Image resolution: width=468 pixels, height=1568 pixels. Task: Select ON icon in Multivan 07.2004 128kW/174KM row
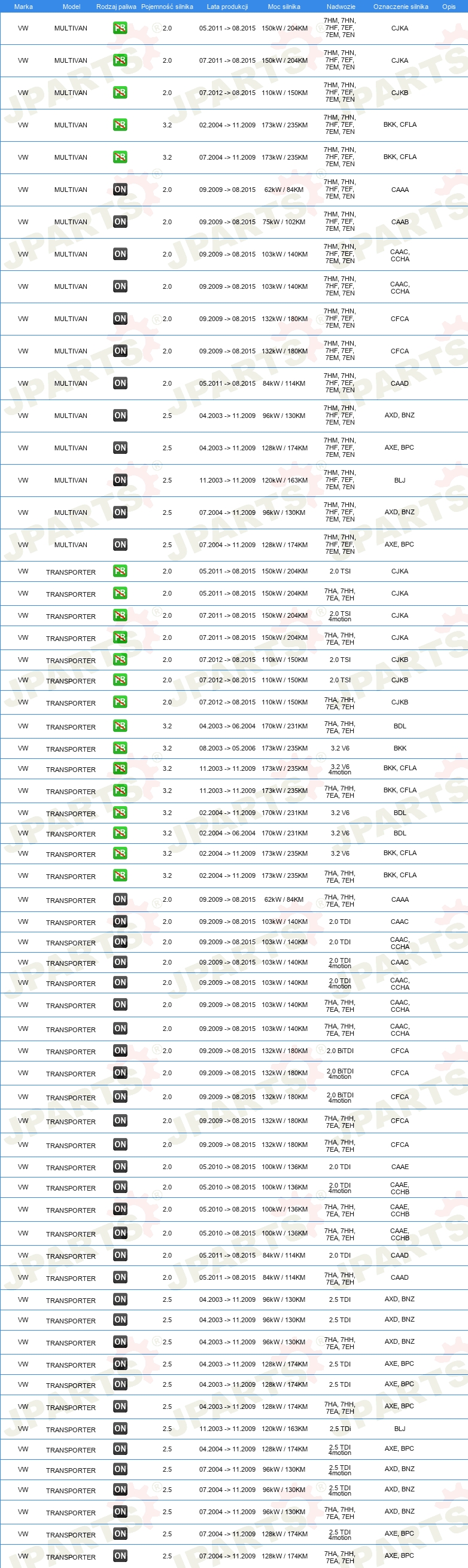coord(120,544)
